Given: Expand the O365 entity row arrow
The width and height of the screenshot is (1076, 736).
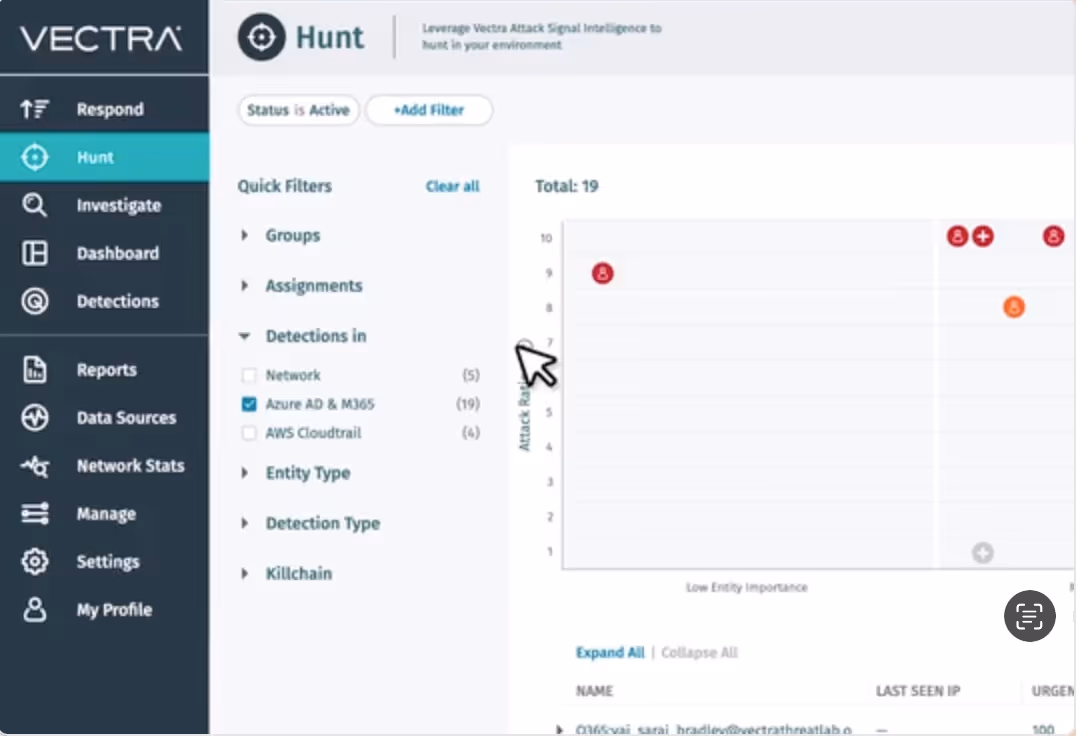Looking at the screenshot, I should point(559,729).
